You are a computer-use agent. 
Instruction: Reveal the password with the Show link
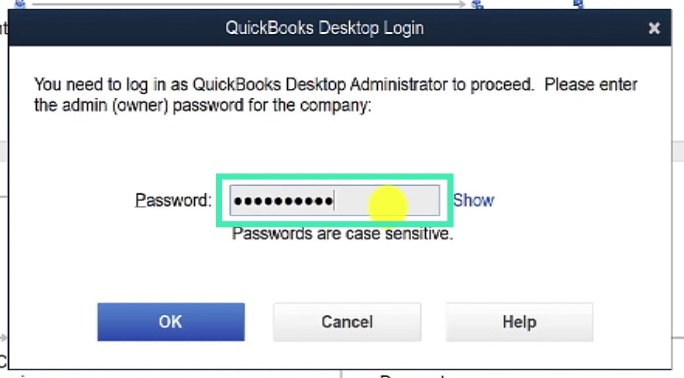click(x=473, y=201)
